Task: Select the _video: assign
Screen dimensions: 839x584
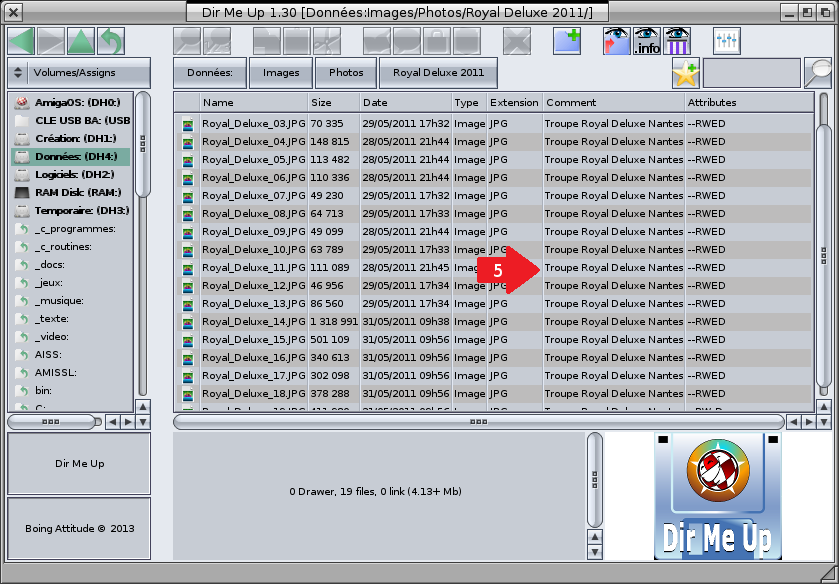Action: 71,337
